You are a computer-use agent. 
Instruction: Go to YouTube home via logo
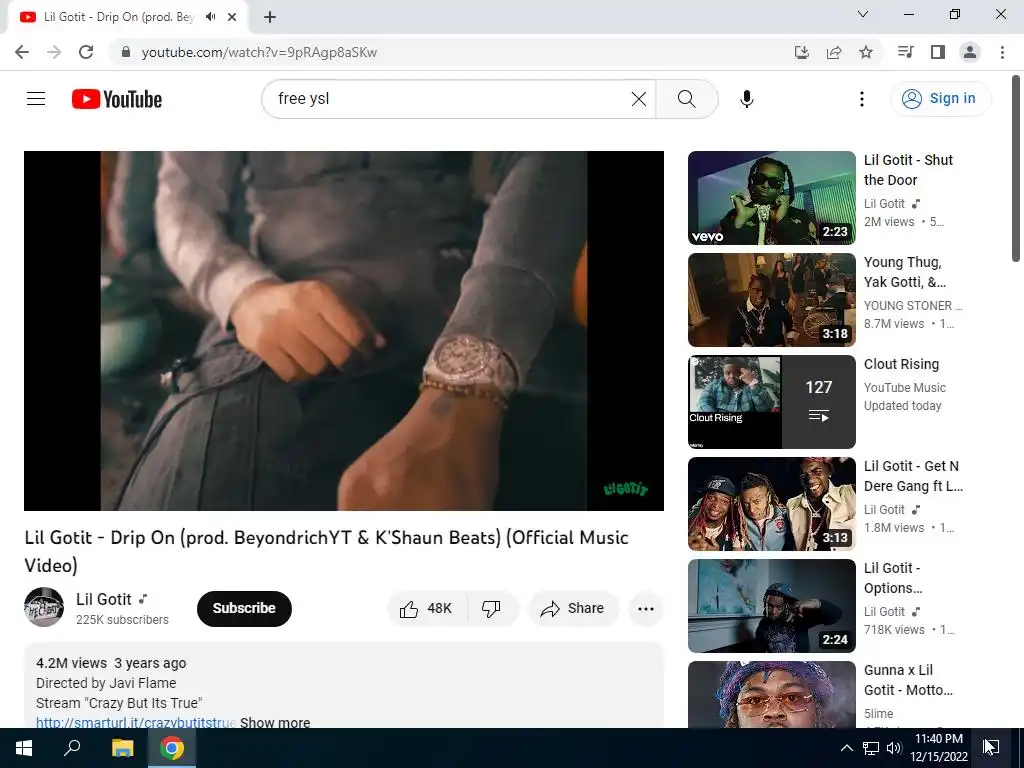(x=117, y=99)
